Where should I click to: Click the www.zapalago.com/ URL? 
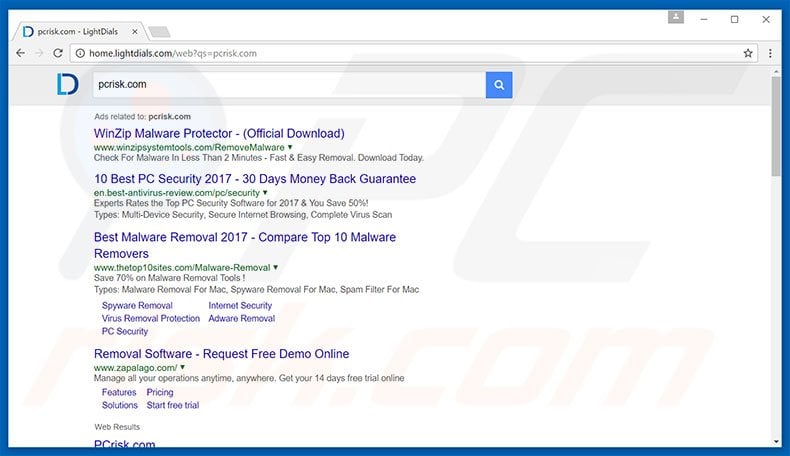(x=135, y=367)
